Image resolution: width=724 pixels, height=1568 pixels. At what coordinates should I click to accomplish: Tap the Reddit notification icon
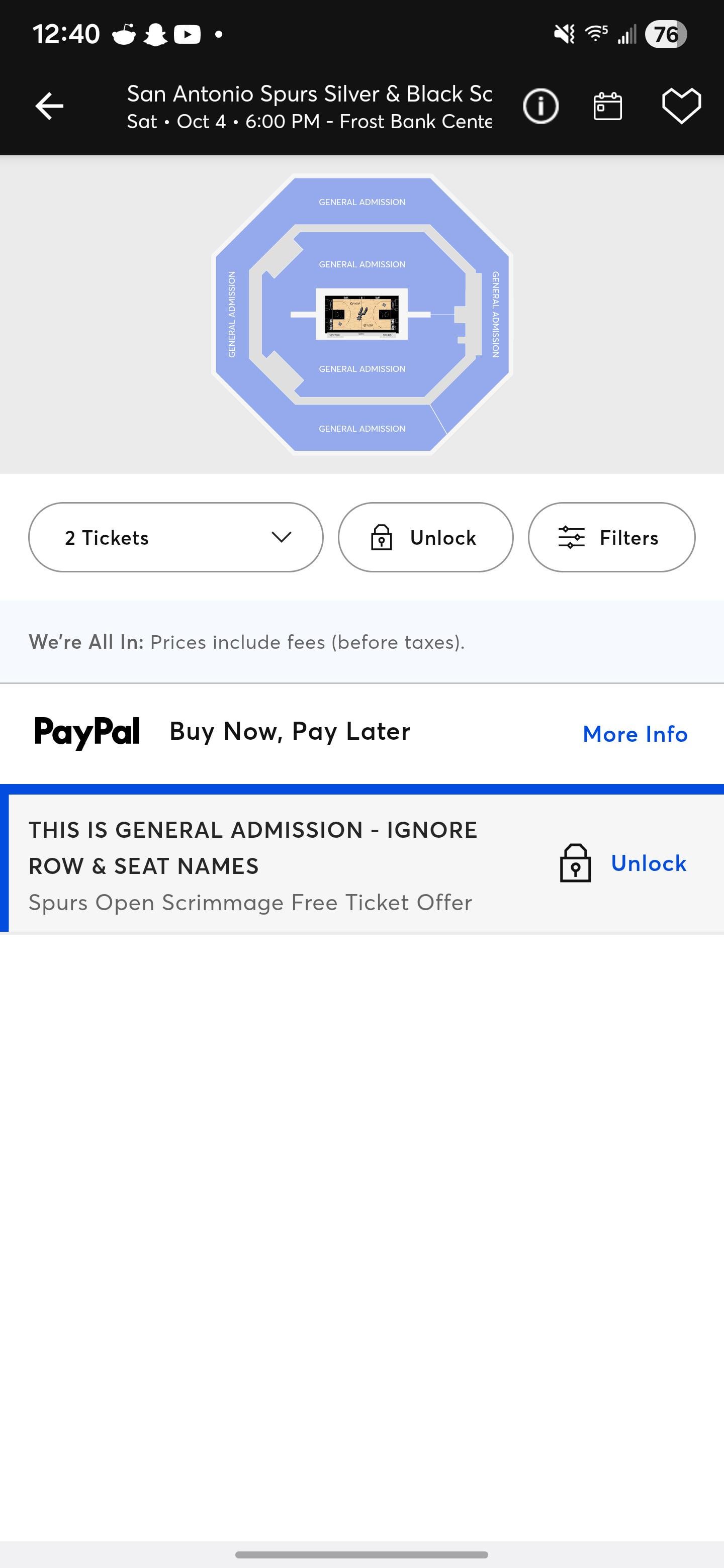(124, 34)
